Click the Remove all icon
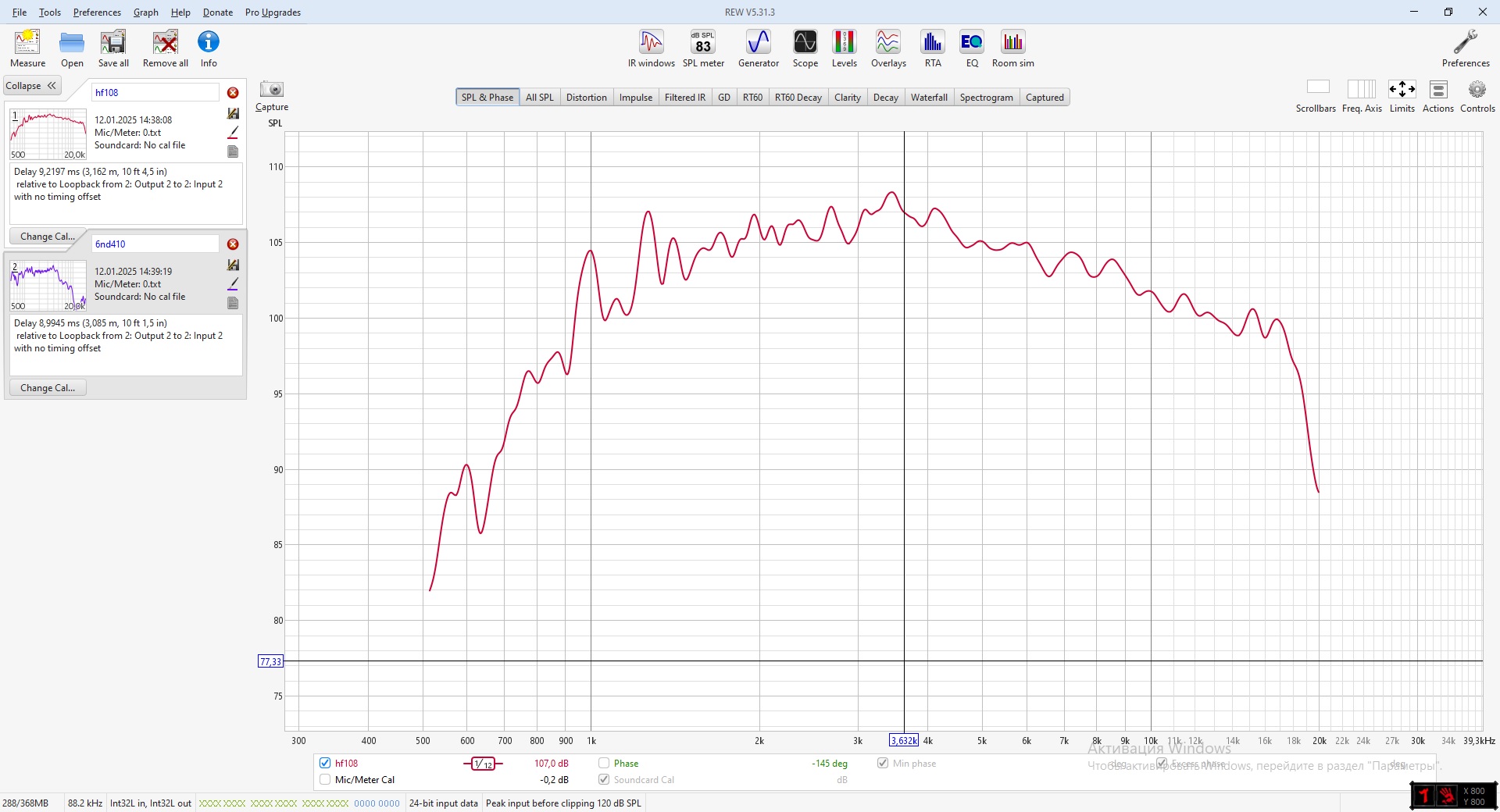1500x812 pixels. pos(166,48)
